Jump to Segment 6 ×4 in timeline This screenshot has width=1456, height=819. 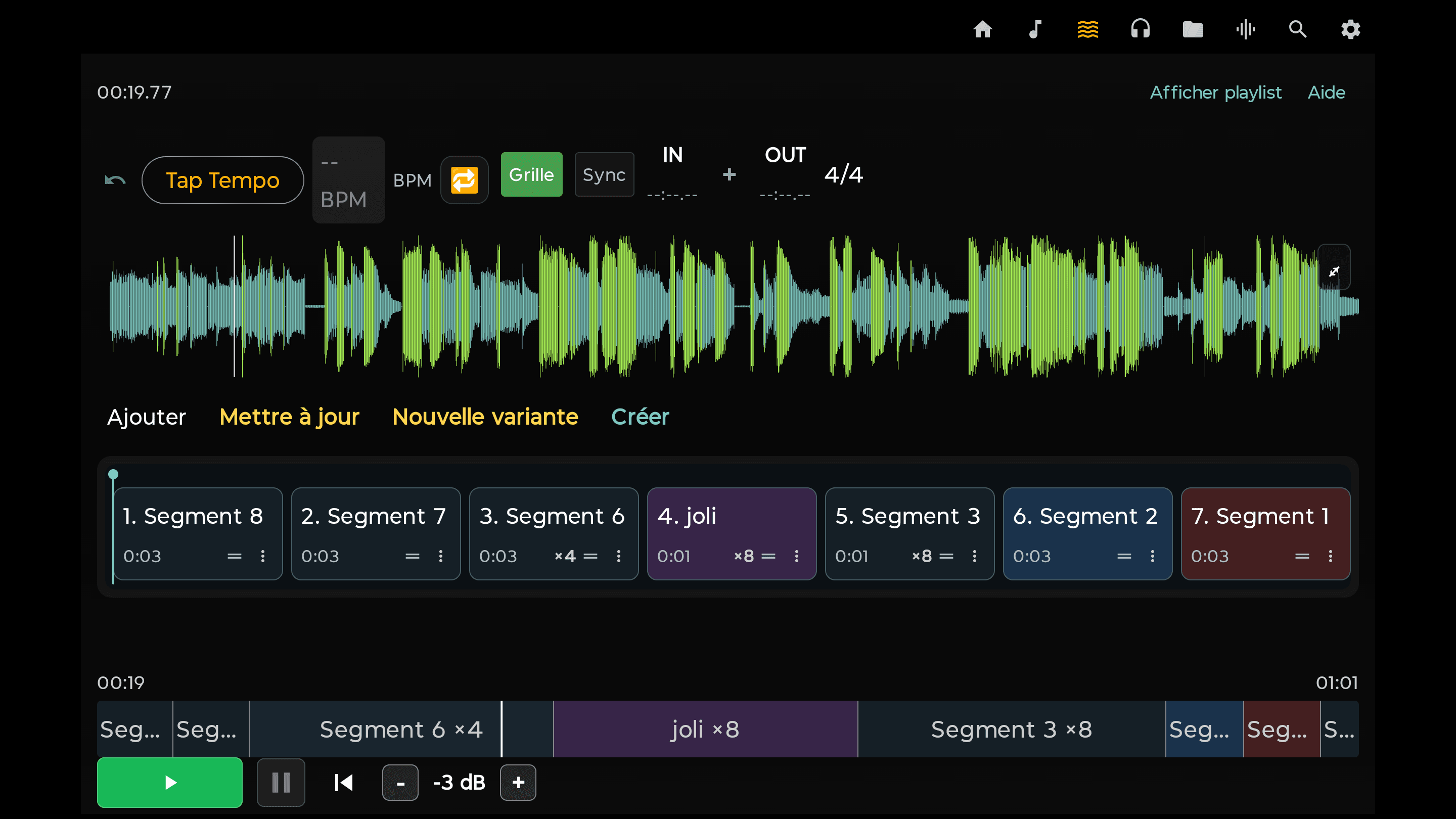pyautogui.click(x=401, y=729)
